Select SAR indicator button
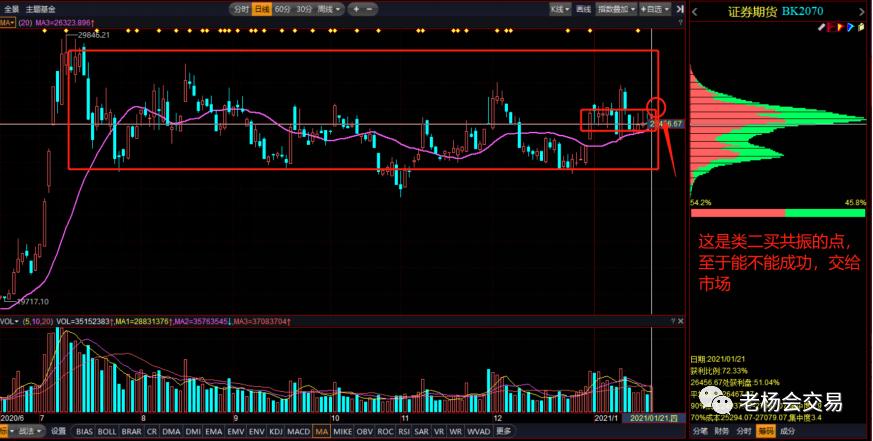 coord(421,432)
